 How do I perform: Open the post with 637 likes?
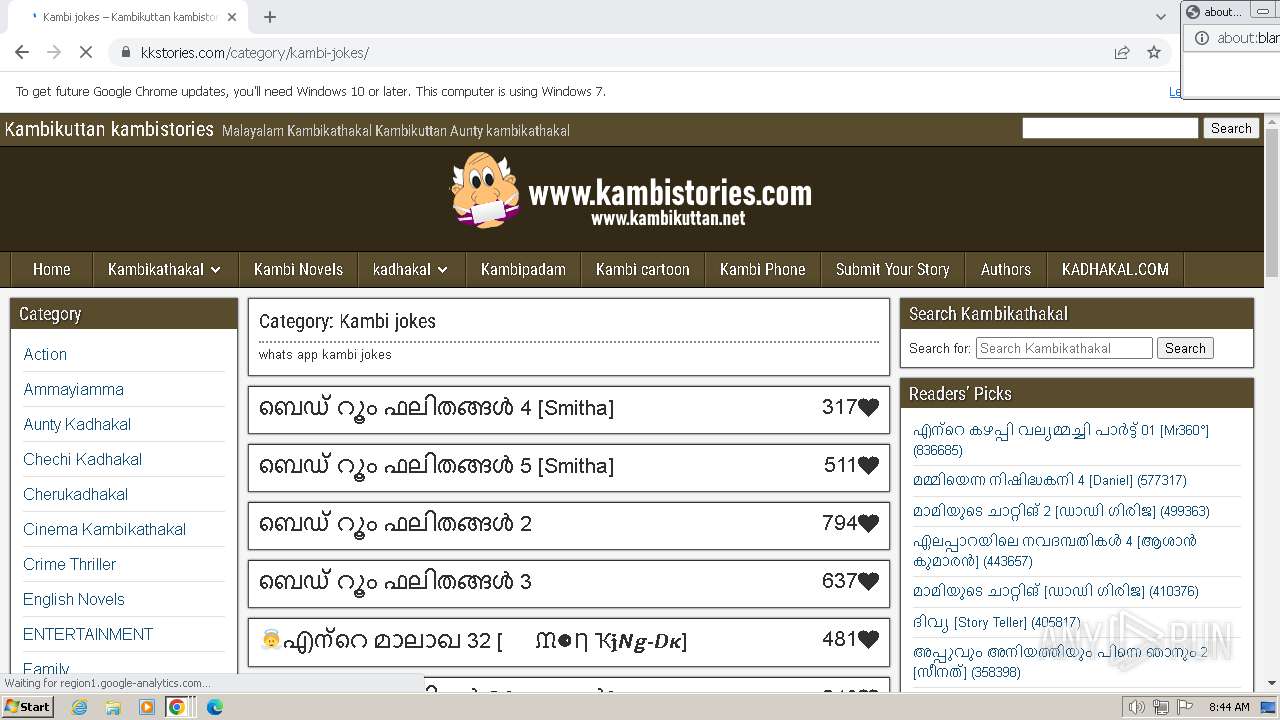point(395,582)
